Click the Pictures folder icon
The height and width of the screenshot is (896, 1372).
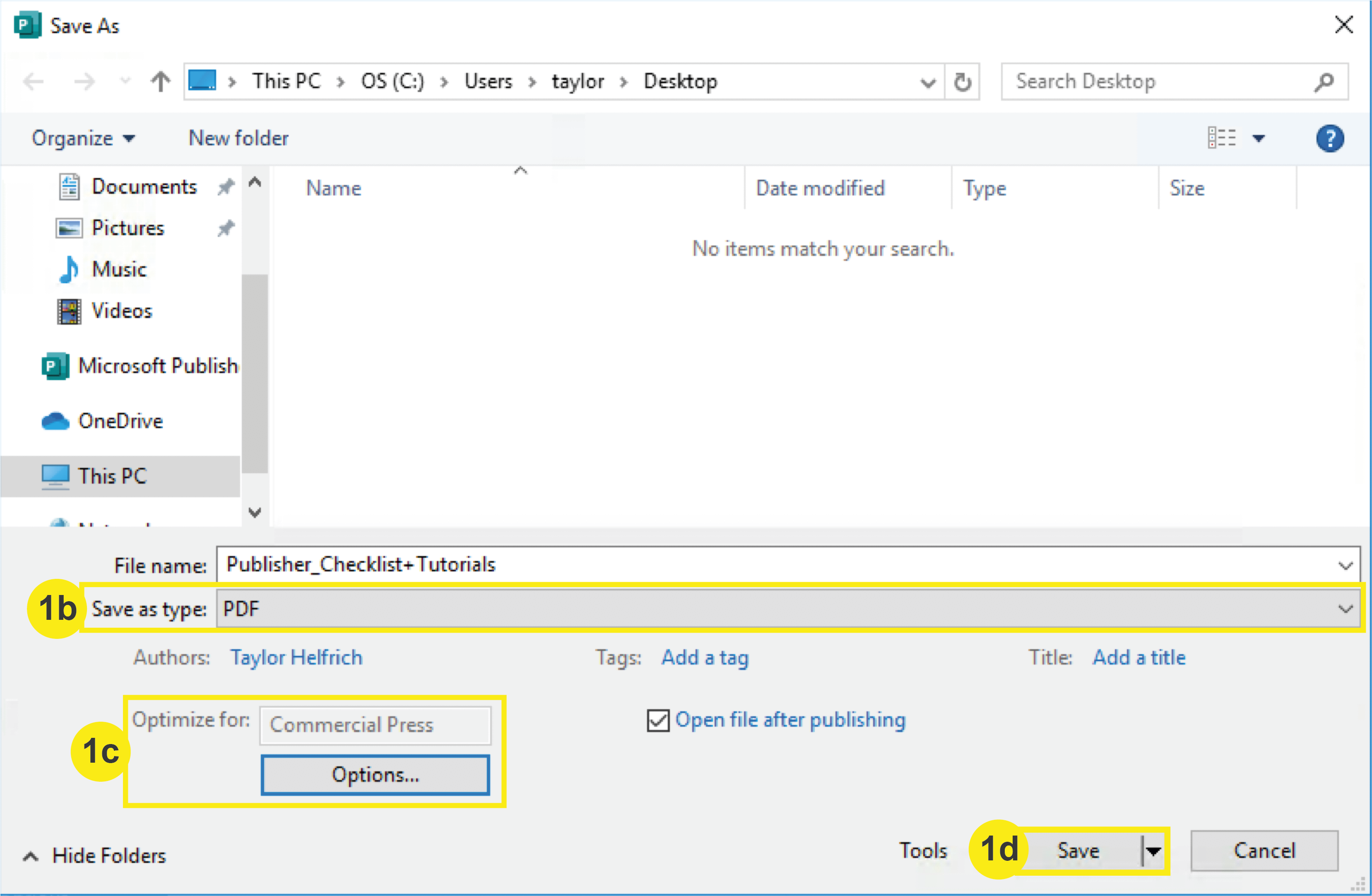click(x=69, y=228)
